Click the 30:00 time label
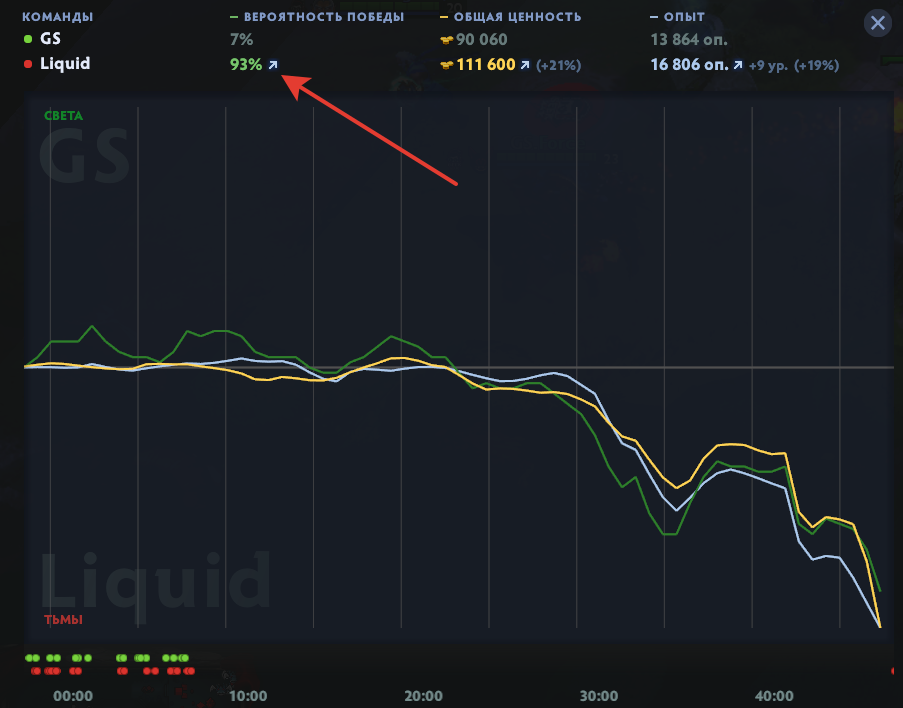The image size is (903, 708). (x=599, y=696)
